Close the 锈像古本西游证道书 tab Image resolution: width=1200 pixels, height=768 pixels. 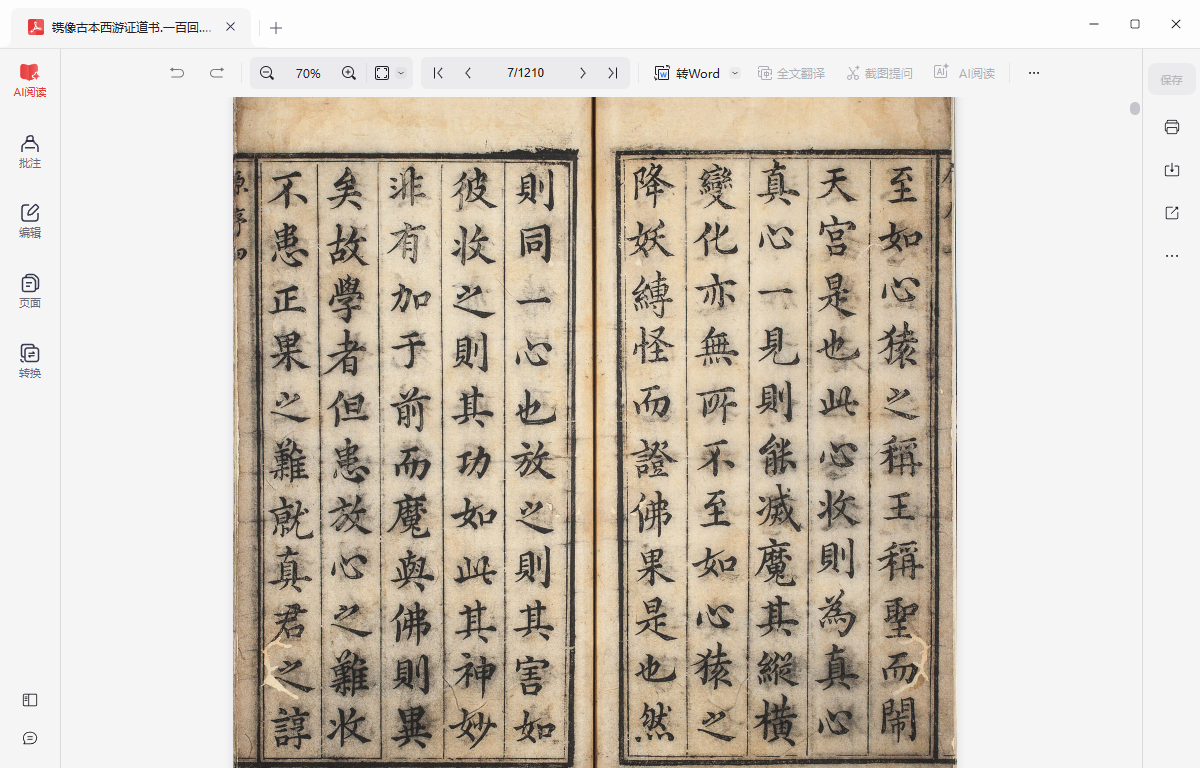[x=231, y=27]
